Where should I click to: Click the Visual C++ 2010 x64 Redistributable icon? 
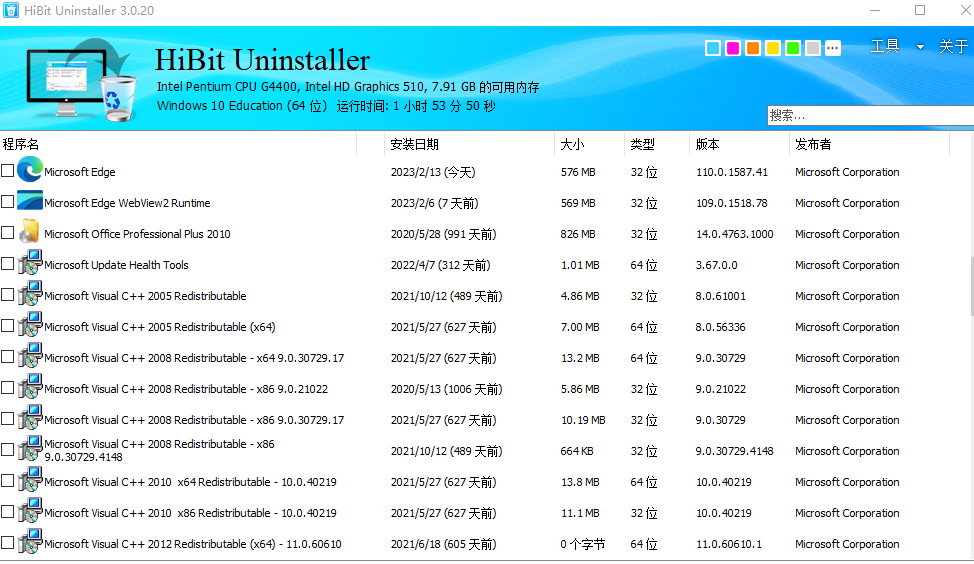[30, 480]
